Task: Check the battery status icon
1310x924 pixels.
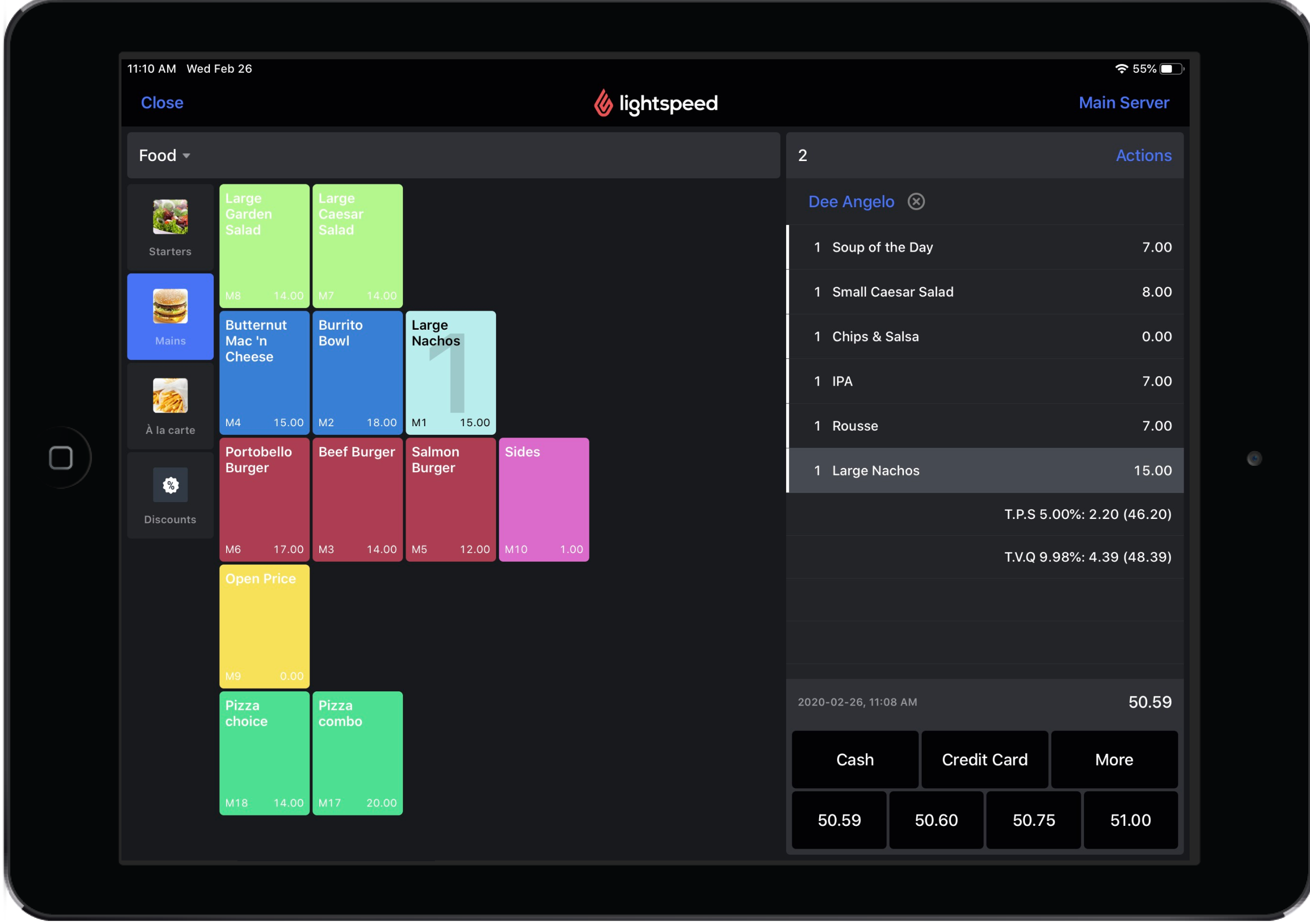Action: pyautogui.click(x=1171, y=68)
